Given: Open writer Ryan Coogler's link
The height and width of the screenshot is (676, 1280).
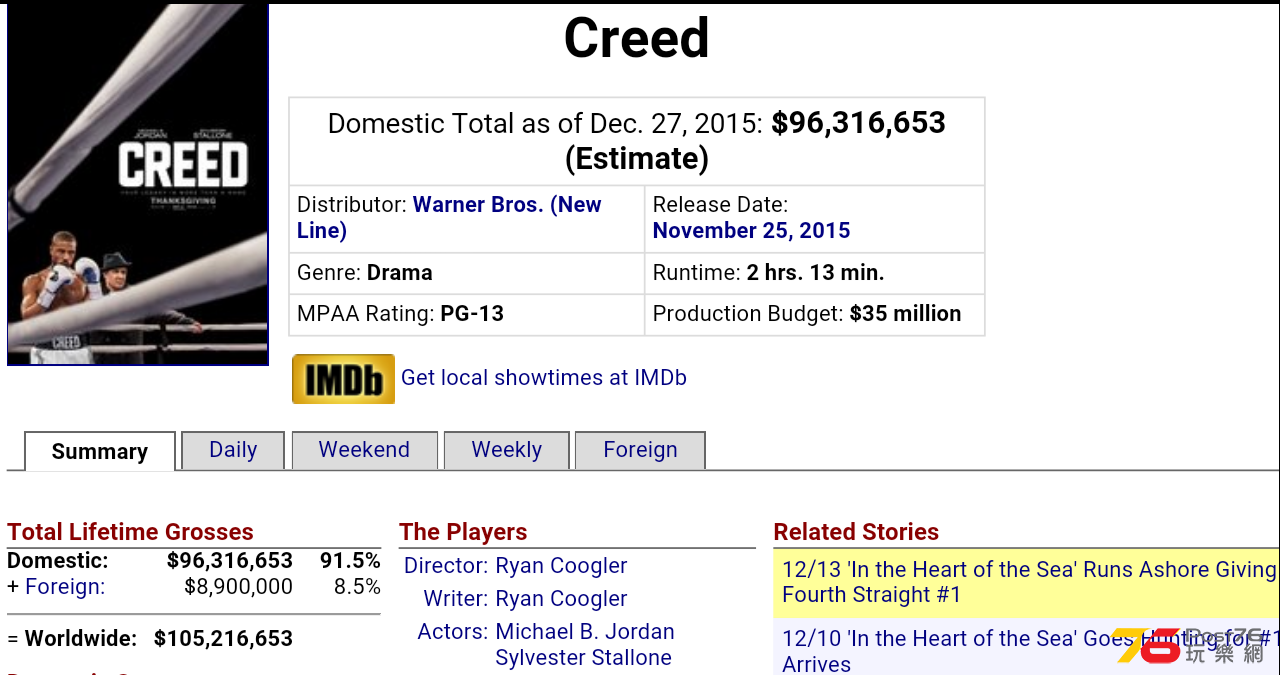Looking at the screenshot, I should coord(561,599).
